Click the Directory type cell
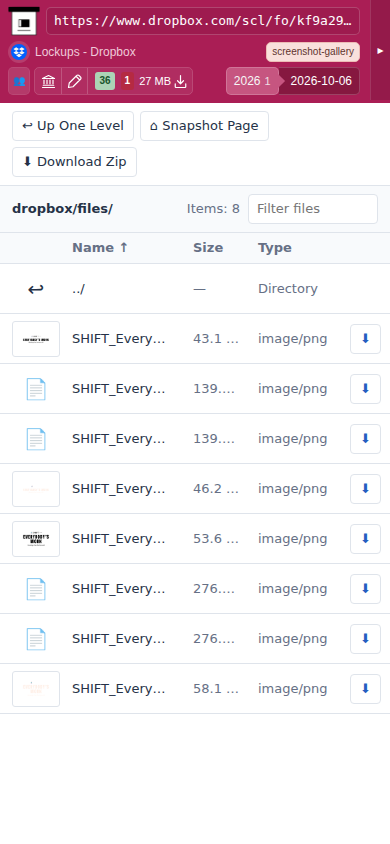Screen dimensions: 390x844 (x=288, y=289)
